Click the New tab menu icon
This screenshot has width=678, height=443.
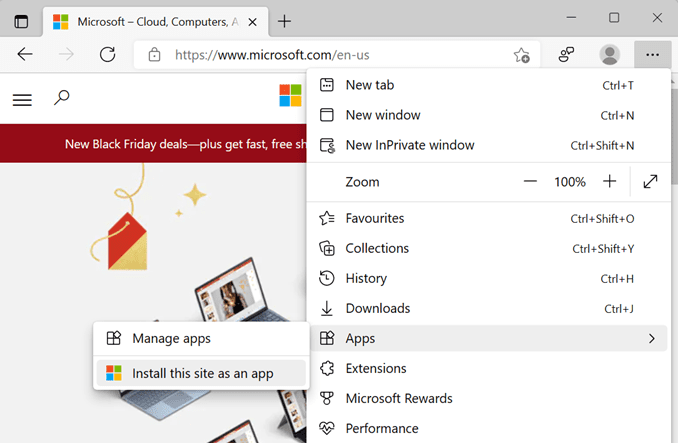point(326,85)
